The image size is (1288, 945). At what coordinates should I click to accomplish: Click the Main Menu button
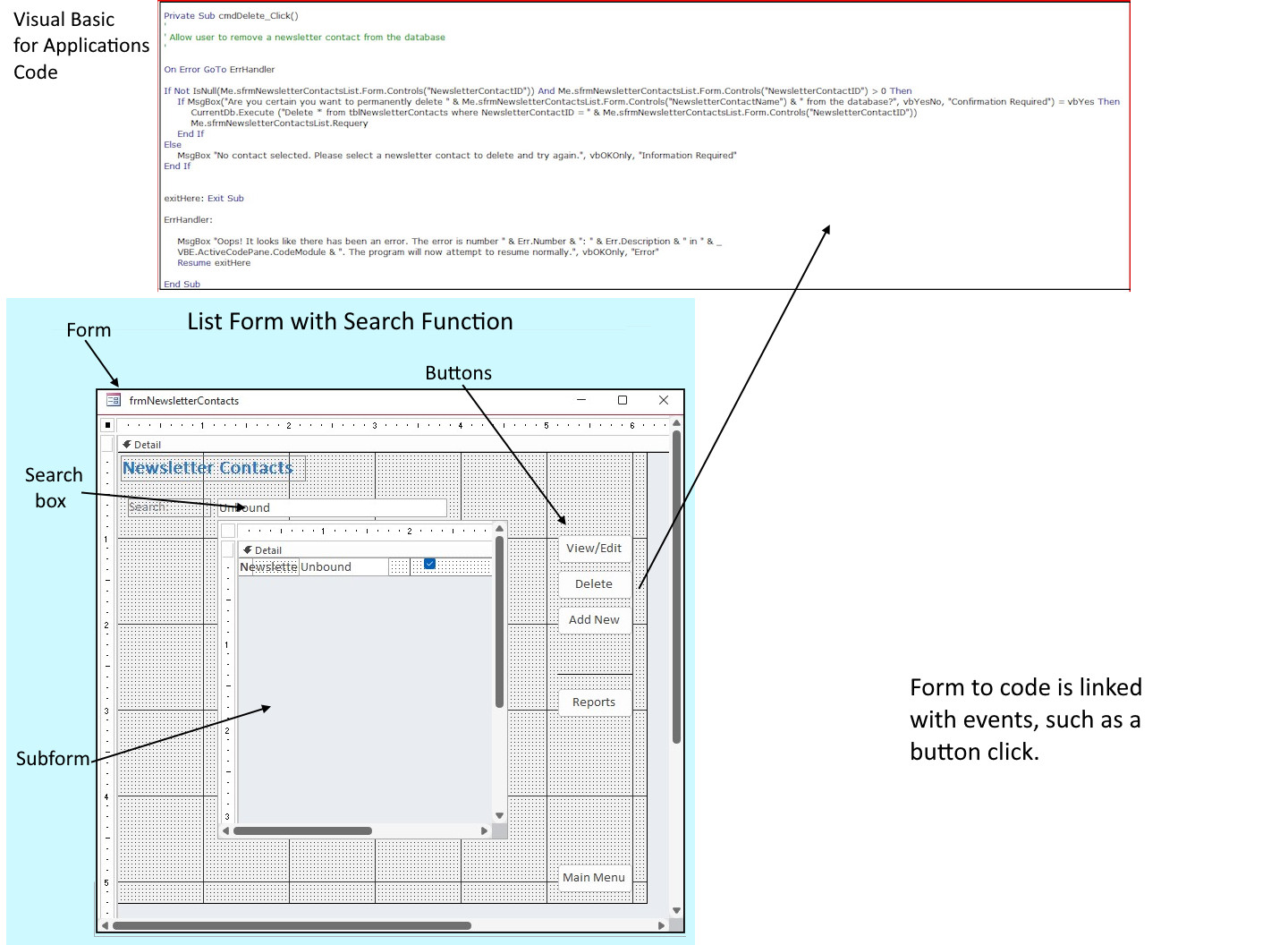(593, 877)
